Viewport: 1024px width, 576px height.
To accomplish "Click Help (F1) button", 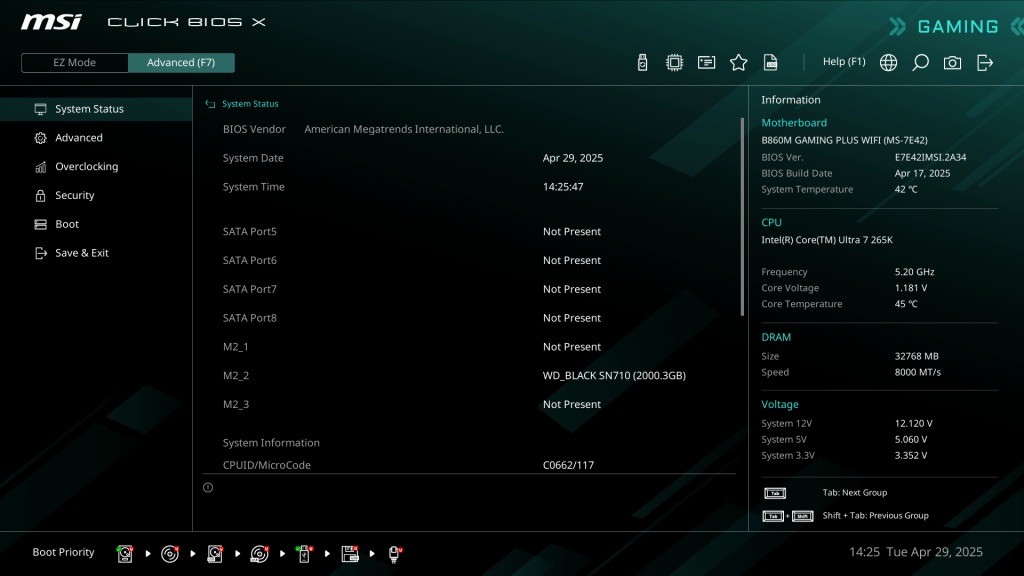I will 843,62.
